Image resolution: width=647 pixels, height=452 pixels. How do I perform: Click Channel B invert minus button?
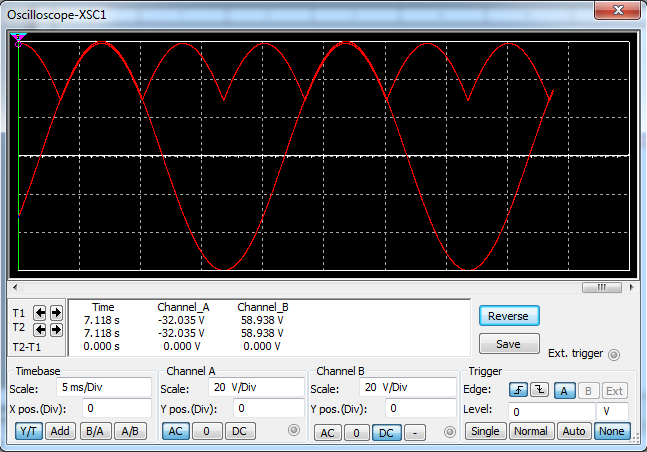tap(415, 433)
